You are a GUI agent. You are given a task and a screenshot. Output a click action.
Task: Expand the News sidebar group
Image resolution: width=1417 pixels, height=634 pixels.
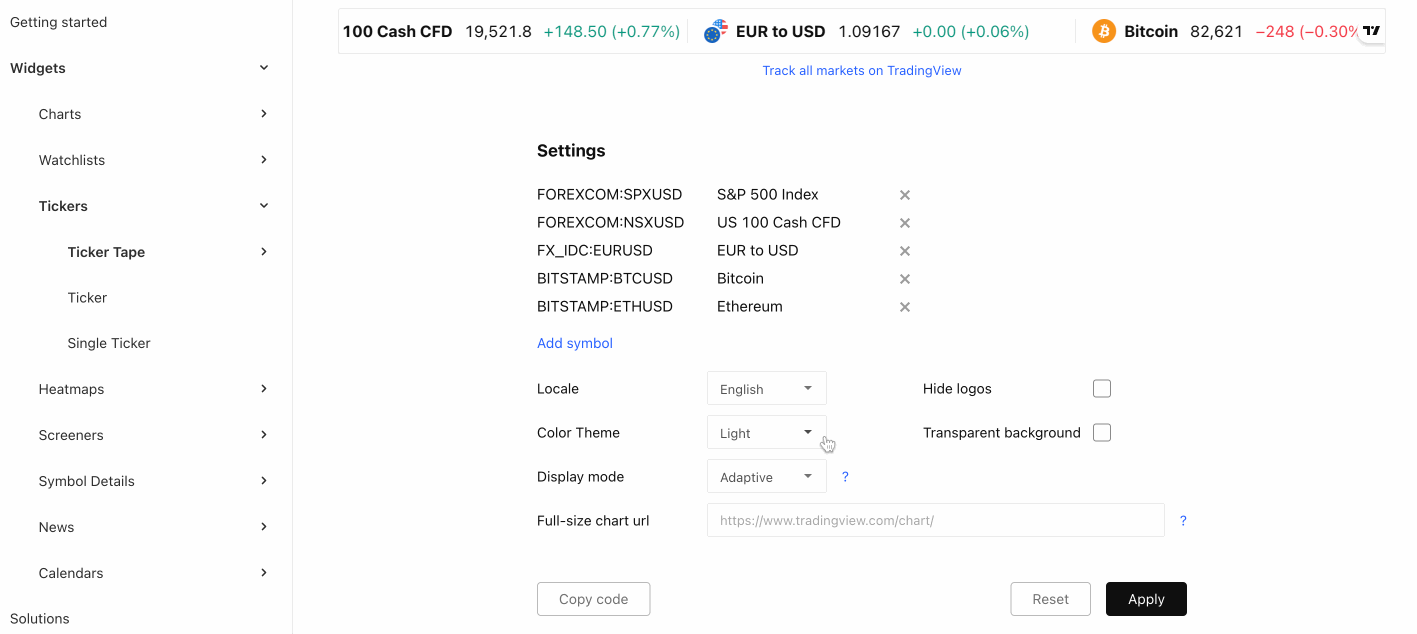(264, 527)
